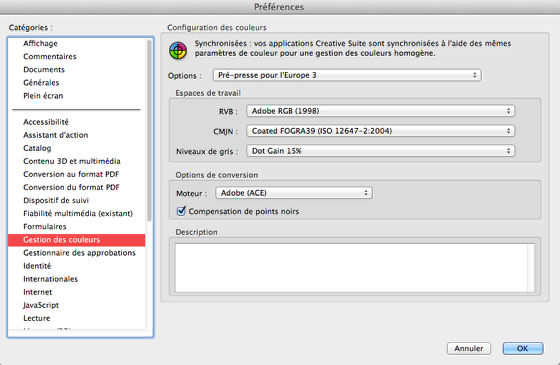The height and width of the screenshot is (365, 560).
Task: Click the Annuler button
Action: pyautogui.click(x=469, y=348)
